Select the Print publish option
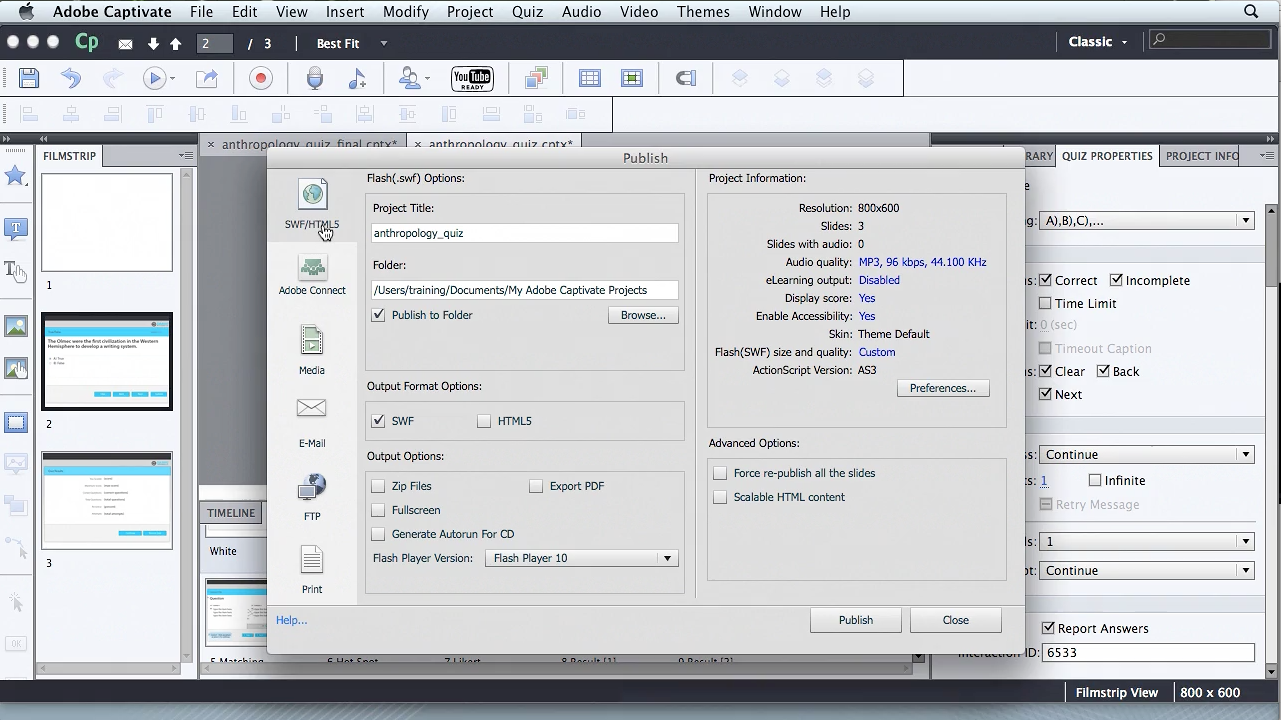Image resolution: width=1281 pixels, height=720 pixels. [312, 567]
